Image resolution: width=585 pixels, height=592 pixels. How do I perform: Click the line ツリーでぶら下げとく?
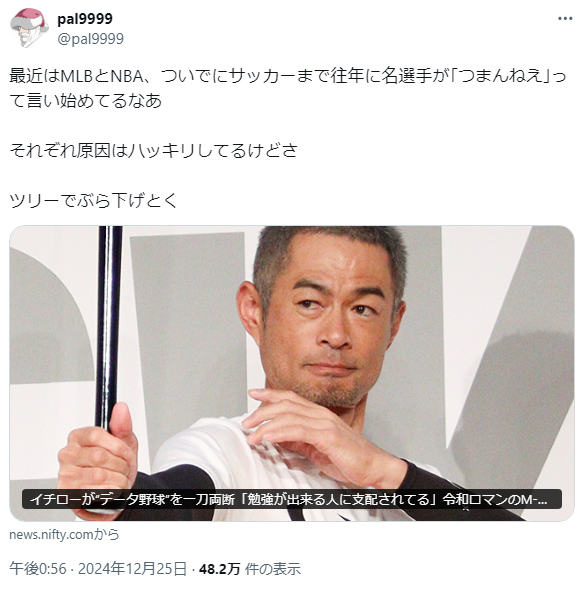[x=93, y=200]
